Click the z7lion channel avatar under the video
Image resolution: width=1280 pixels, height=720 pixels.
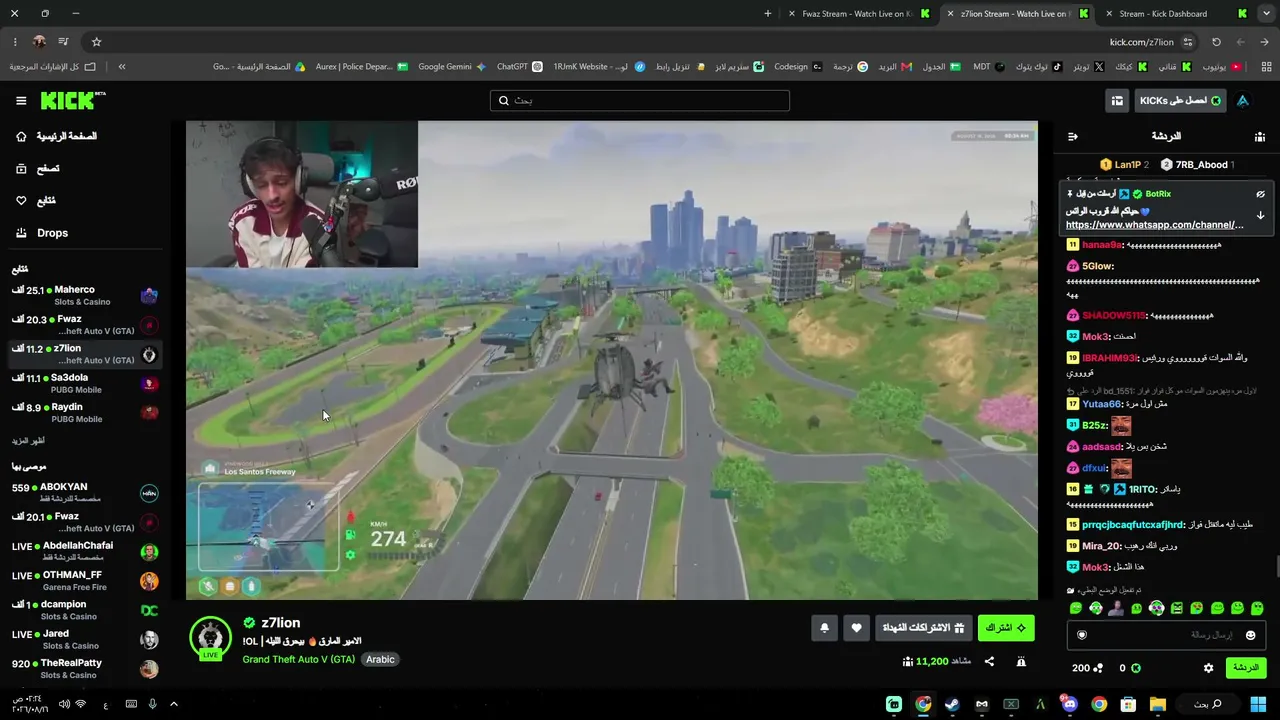click(x=210, y=639)
